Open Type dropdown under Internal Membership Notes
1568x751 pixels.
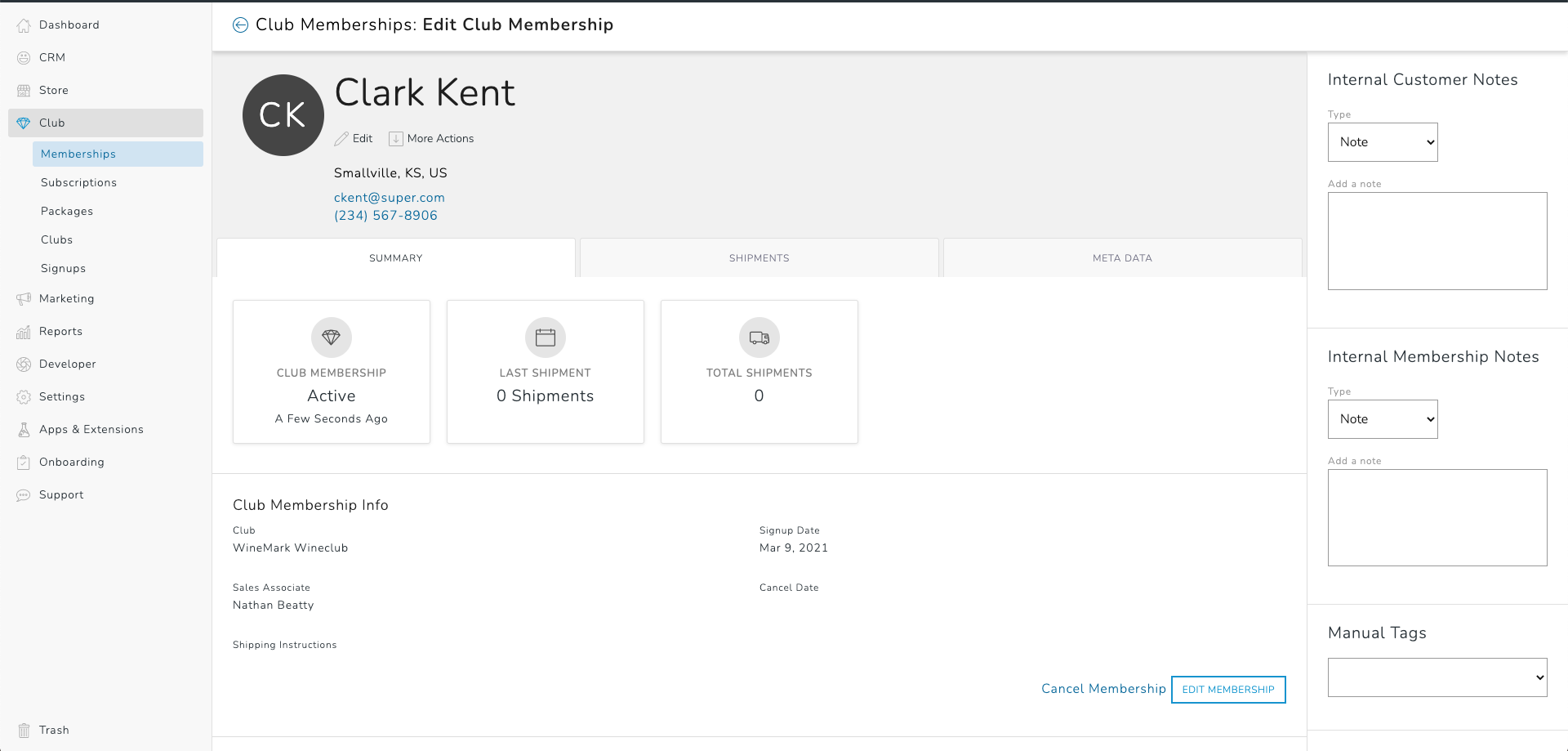pos(1383,419)
